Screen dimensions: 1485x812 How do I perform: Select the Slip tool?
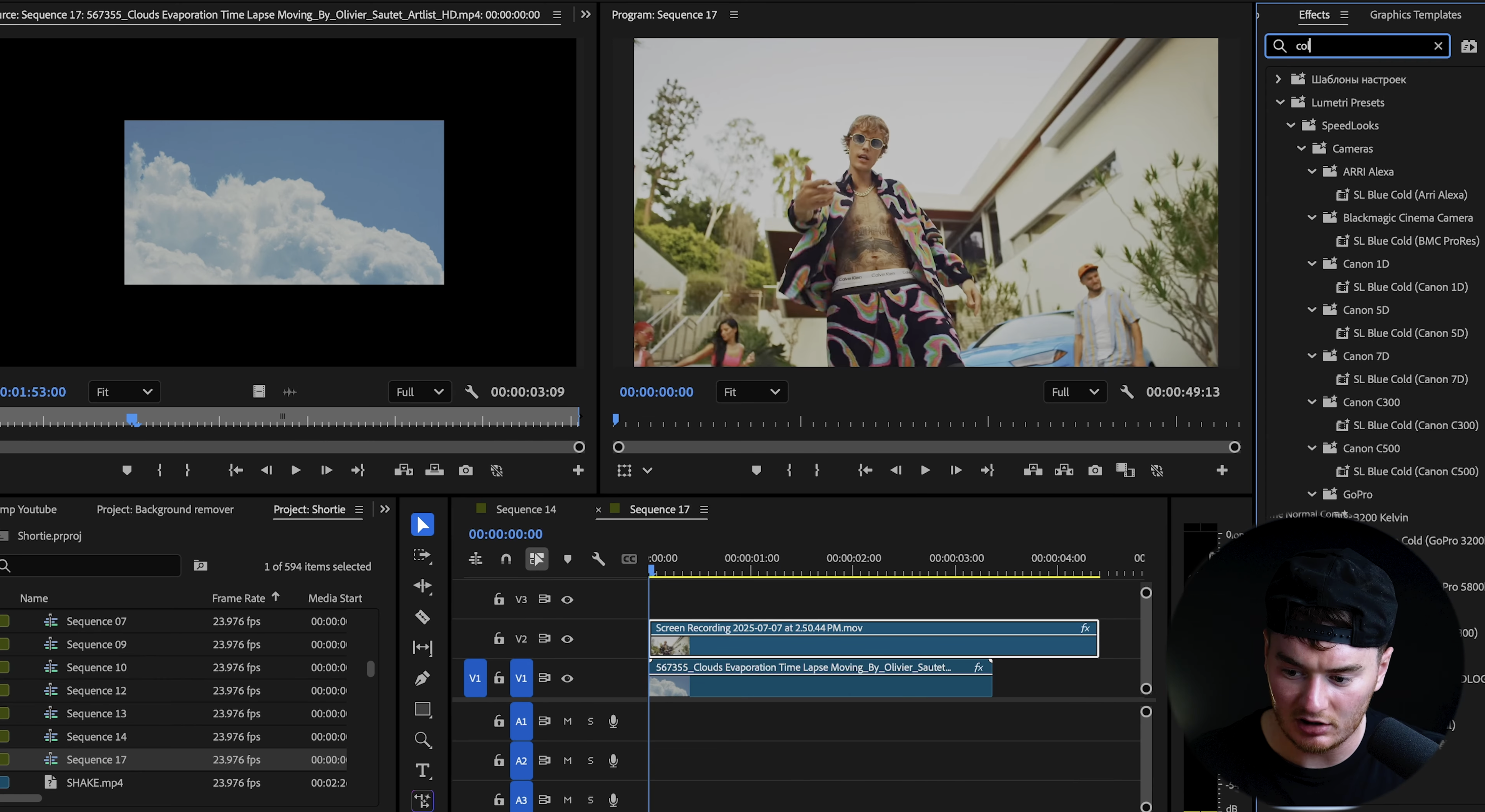coord(422,648)
